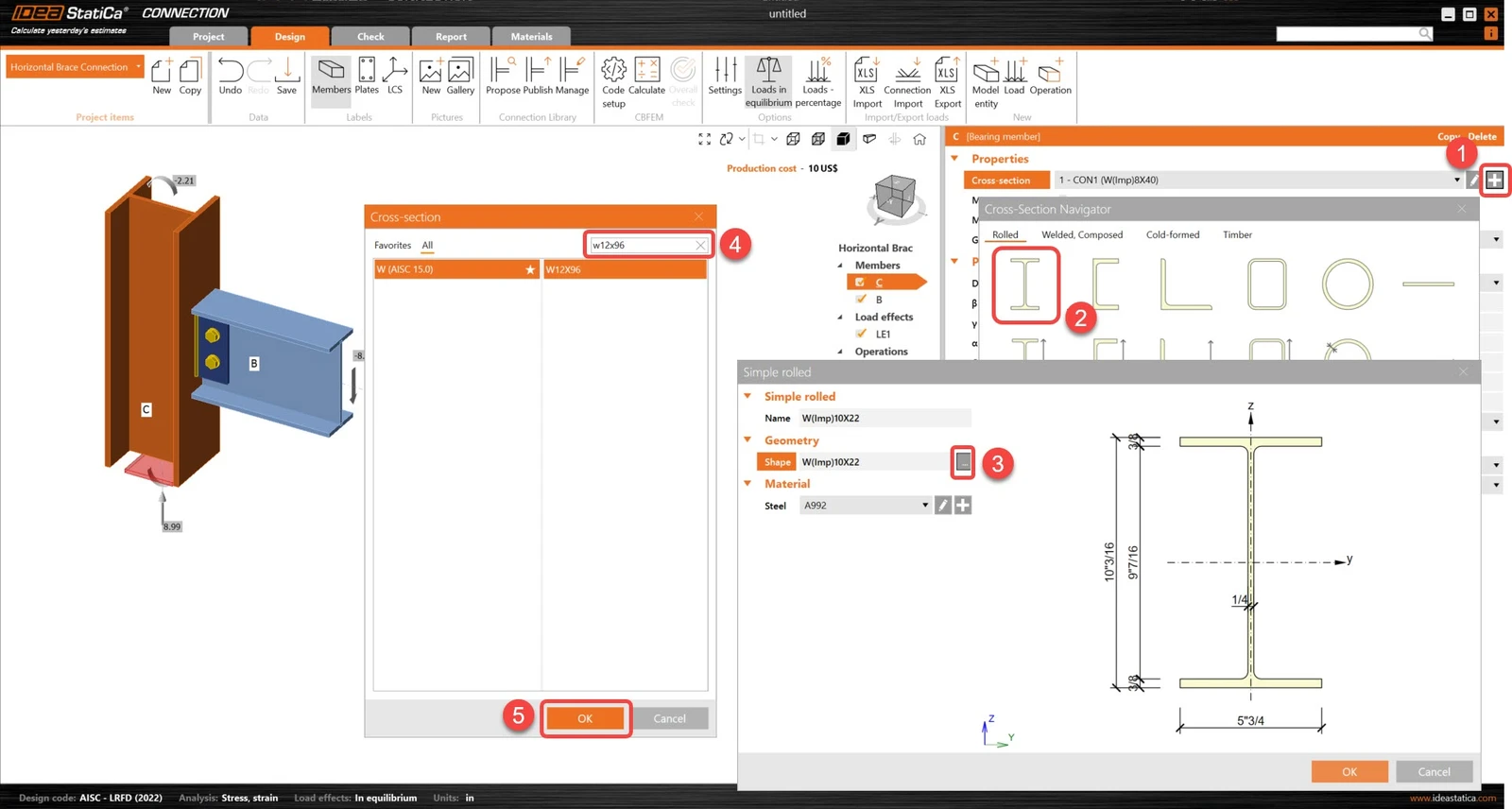Toggle checkbox for member C

(x=860, y=282)
